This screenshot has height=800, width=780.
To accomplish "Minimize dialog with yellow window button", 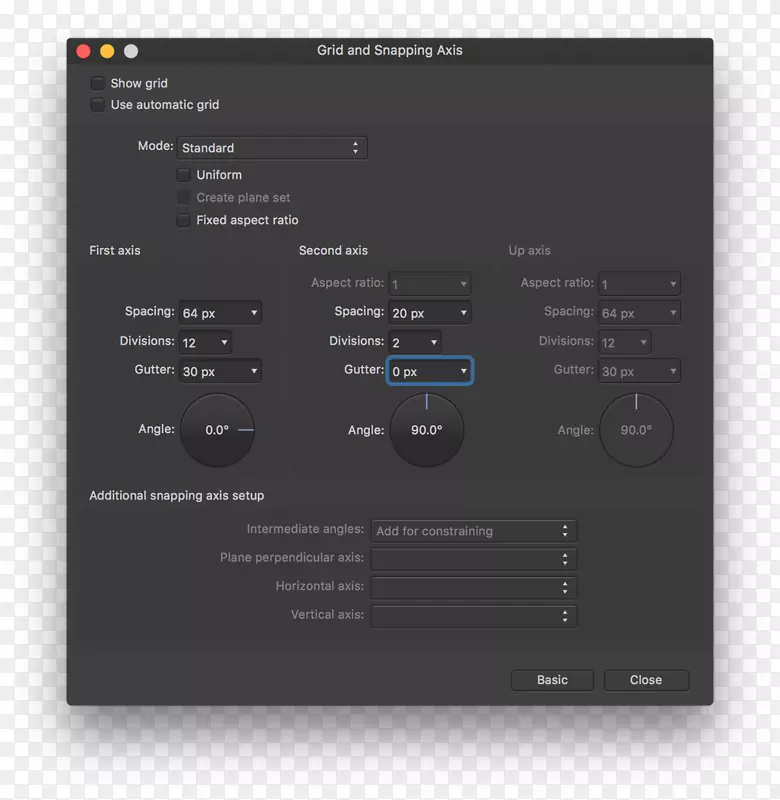I will point(107,51).
